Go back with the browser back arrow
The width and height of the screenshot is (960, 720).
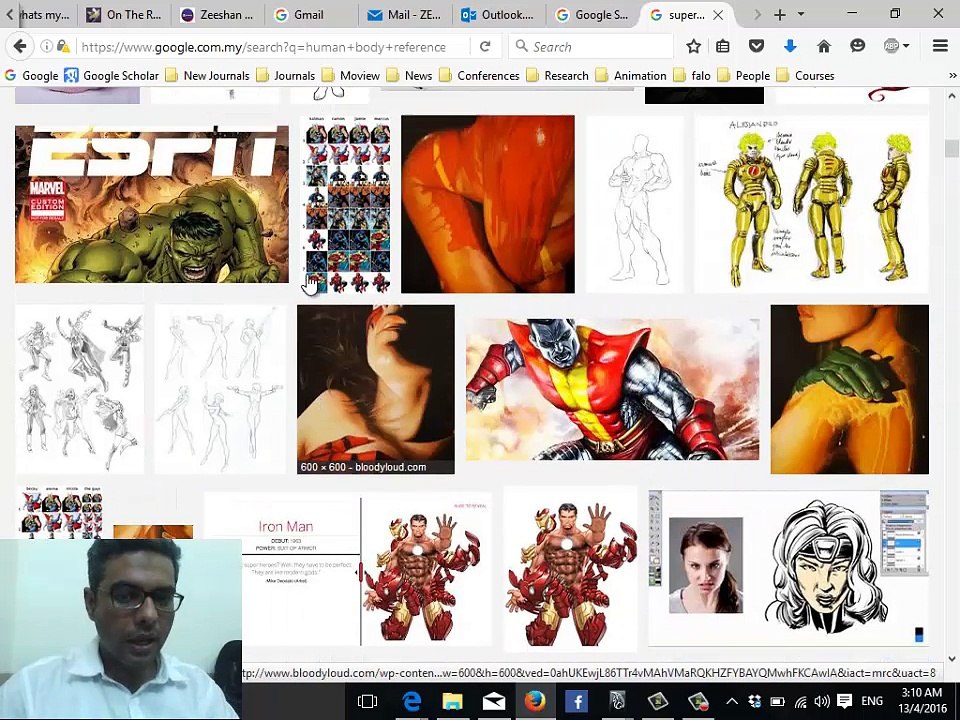20,47
